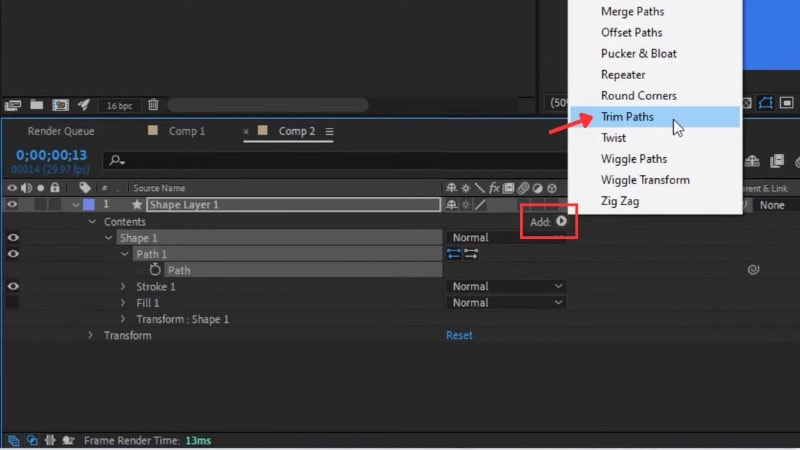
Task: Show the hidden Fill 1 visibility box
Action: pyautogui.click(x=12, y=303)
